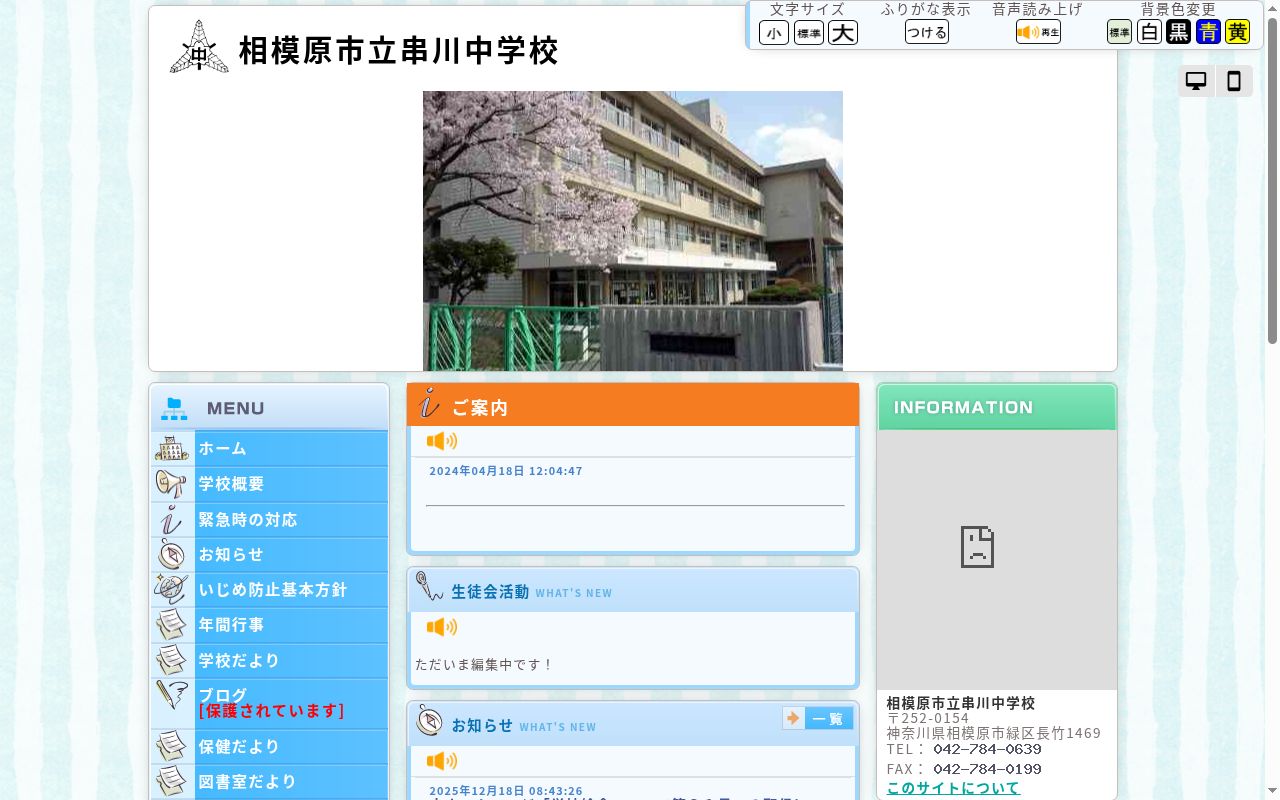
Task: Turn on furigana with つける button
Action: pos(927,32)
